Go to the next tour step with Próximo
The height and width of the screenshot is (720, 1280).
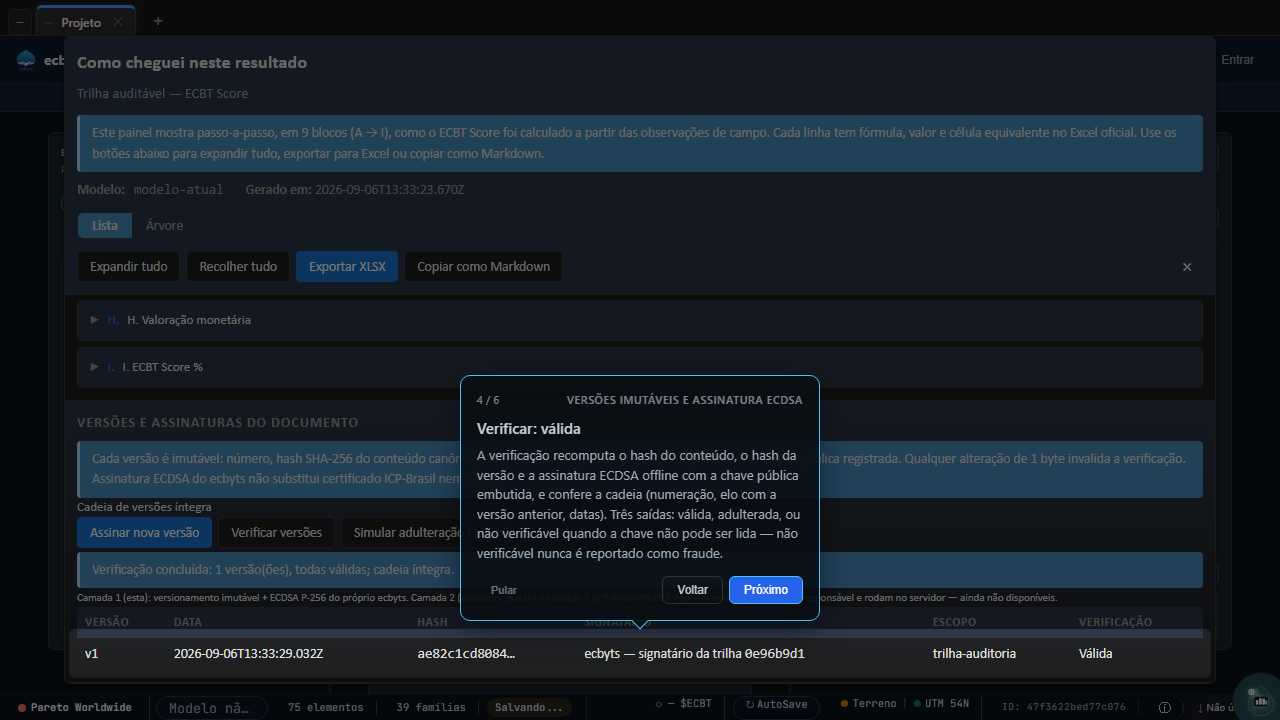(766, 590)
